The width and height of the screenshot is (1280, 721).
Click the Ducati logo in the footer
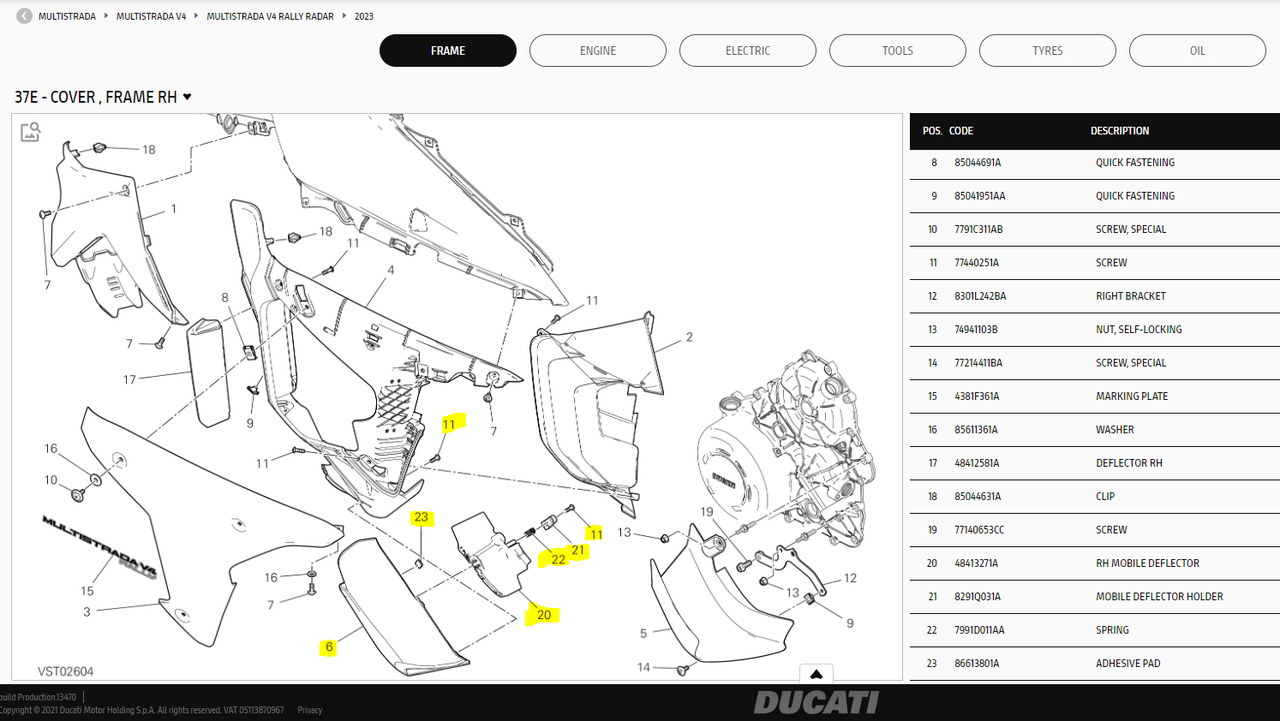(816, 702)
